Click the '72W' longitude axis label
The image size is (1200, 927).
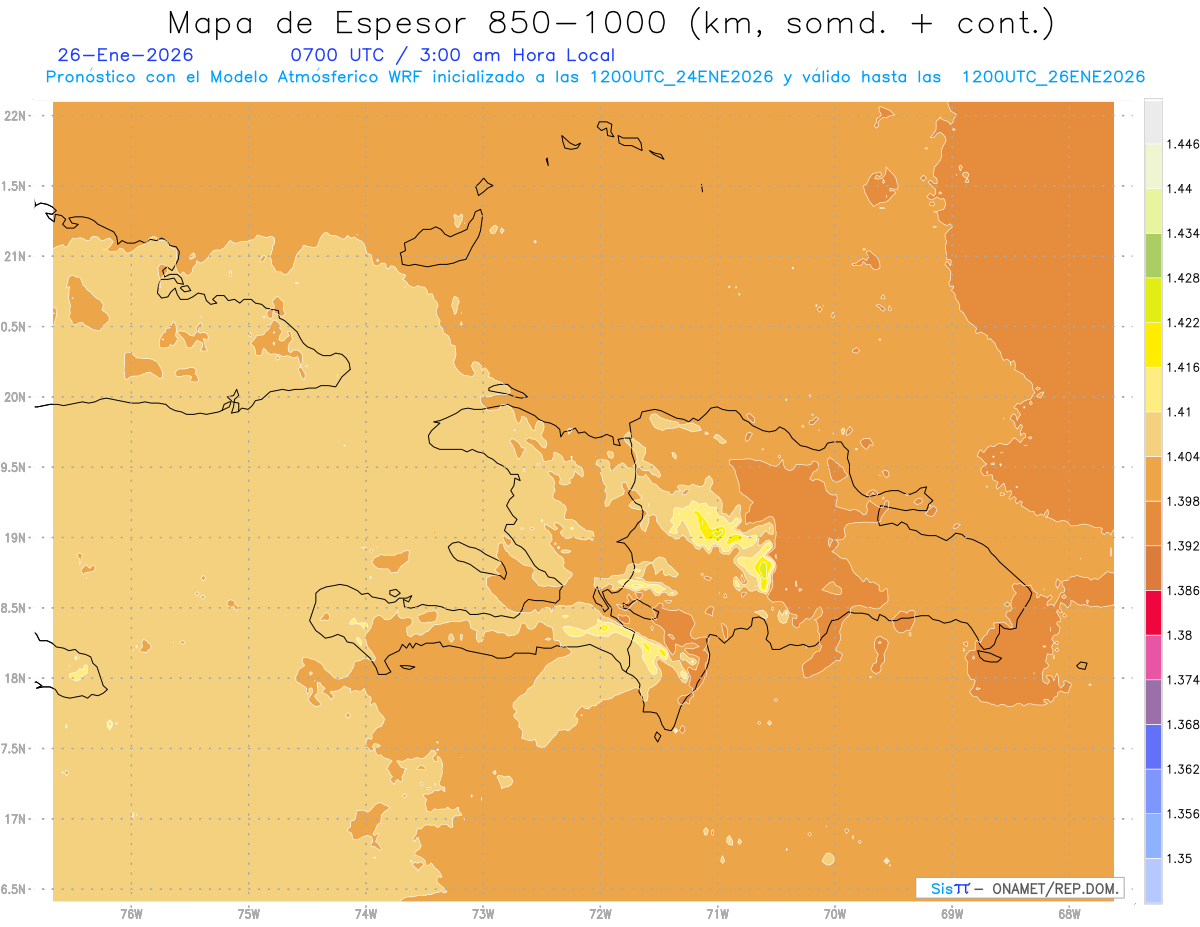[600, 914]
